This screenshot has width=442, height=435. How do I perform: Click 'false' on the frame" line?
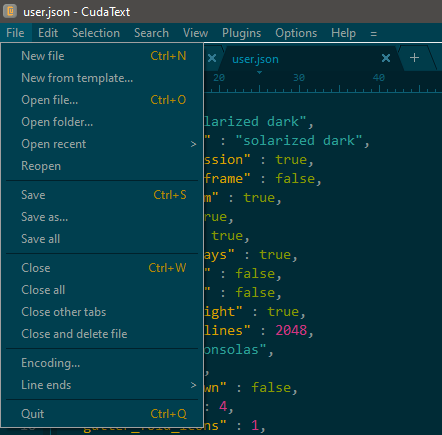click(x=295, y=179)
